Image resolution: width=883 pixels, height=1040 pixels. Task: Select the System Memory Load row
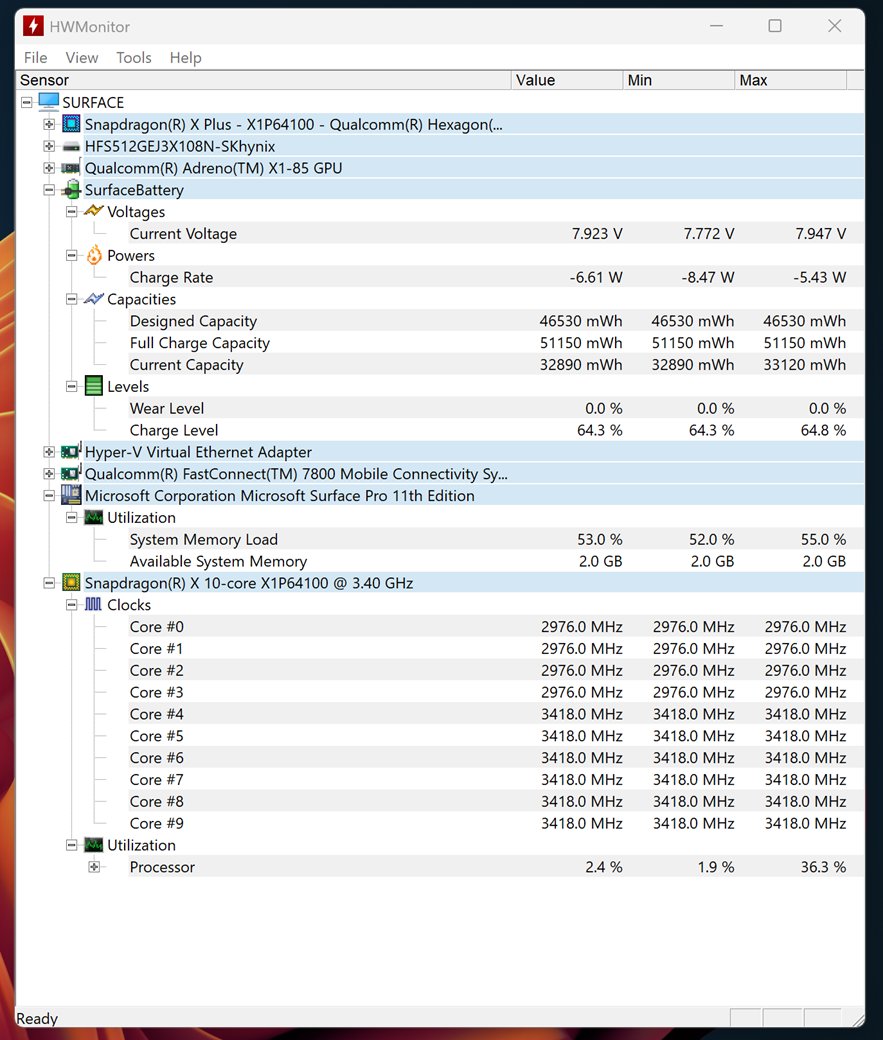496,539
